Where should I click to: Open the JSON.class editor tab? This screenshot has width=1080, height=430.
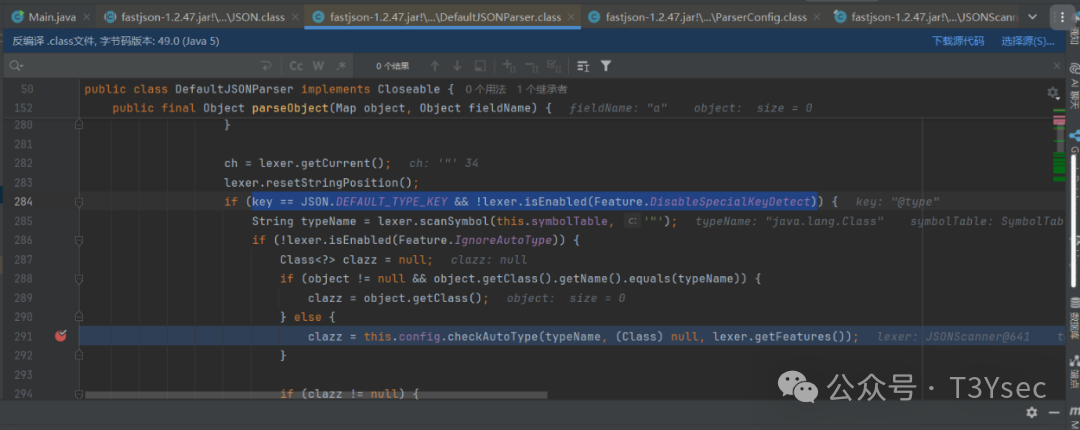pyautogui.click(x=202, y=17)
